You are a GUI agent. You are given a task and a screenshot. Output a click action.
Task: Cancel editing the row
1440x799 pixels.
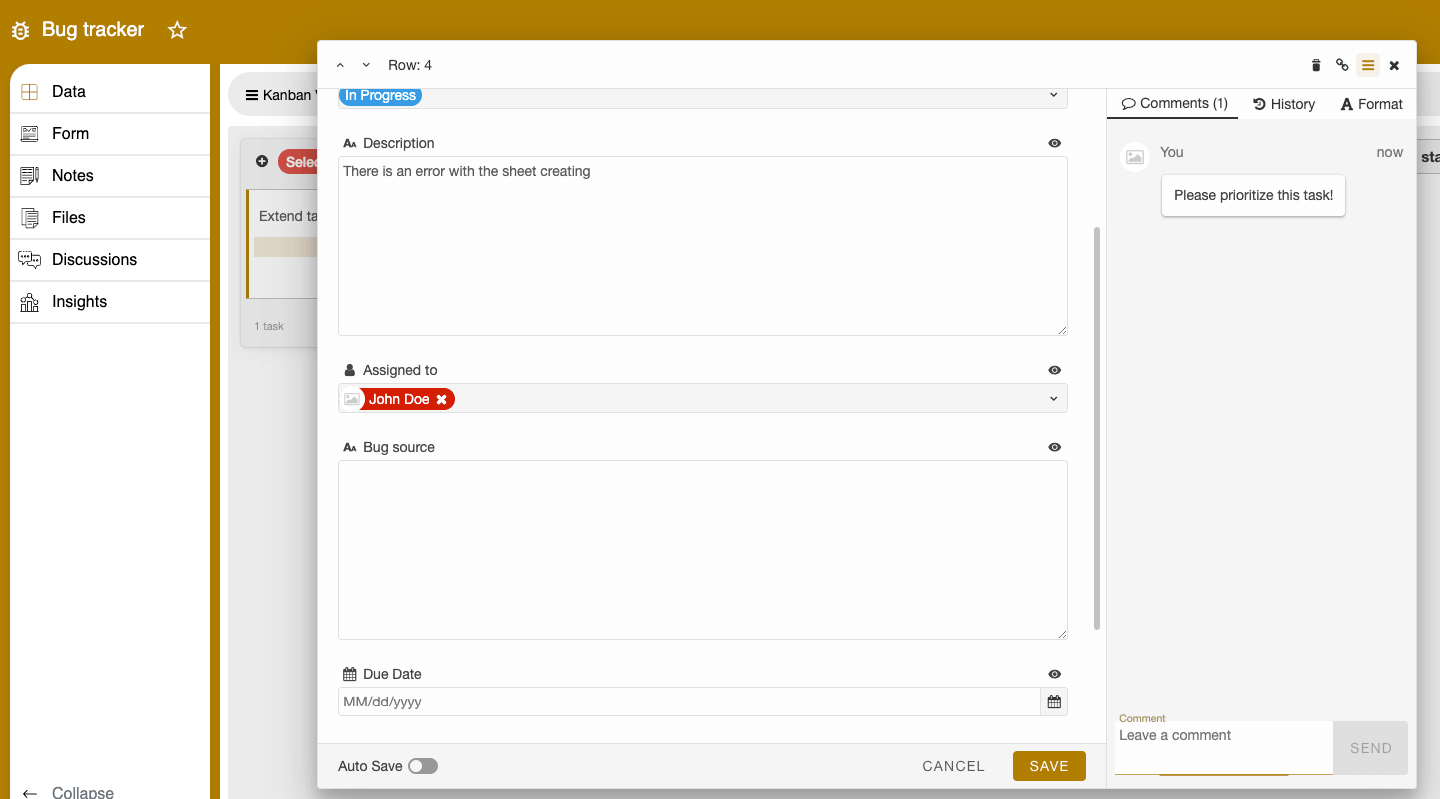click(952, 765)
